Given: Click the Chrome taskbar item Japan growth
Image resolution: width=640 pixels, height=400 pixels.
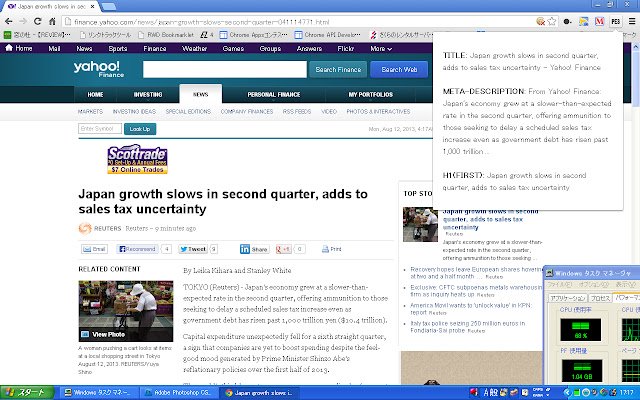Looking at the screenshot, I should [259, 393].
